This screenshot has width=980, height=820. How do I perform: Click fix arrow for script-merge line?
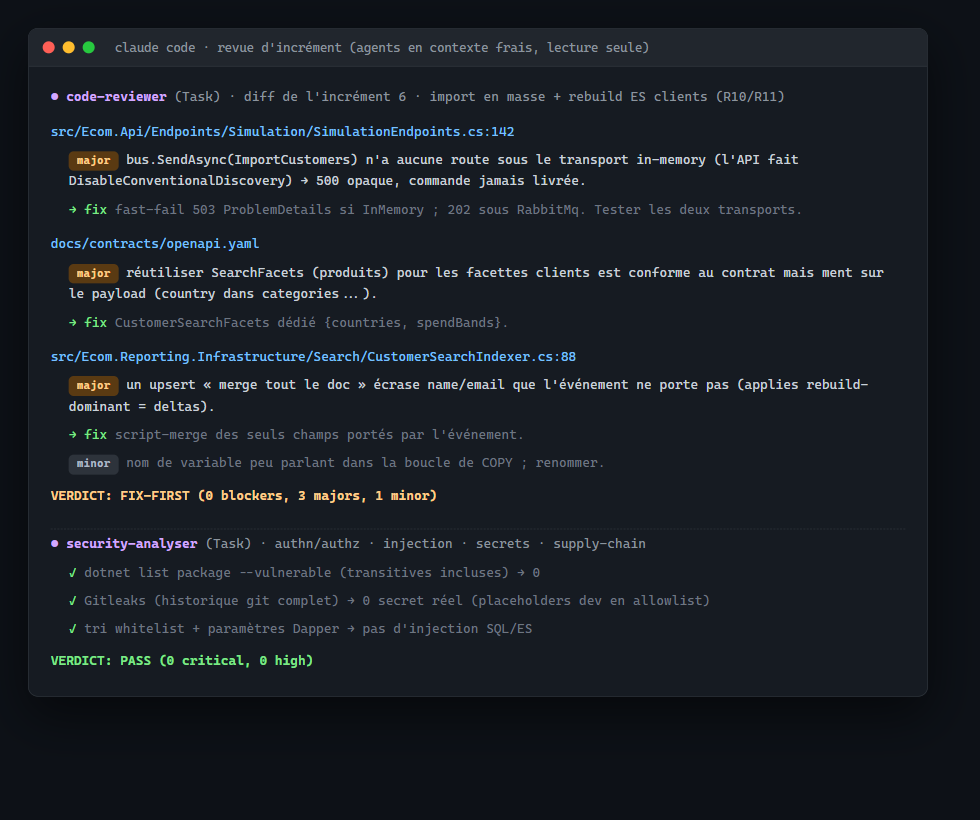tap(72, 434)
